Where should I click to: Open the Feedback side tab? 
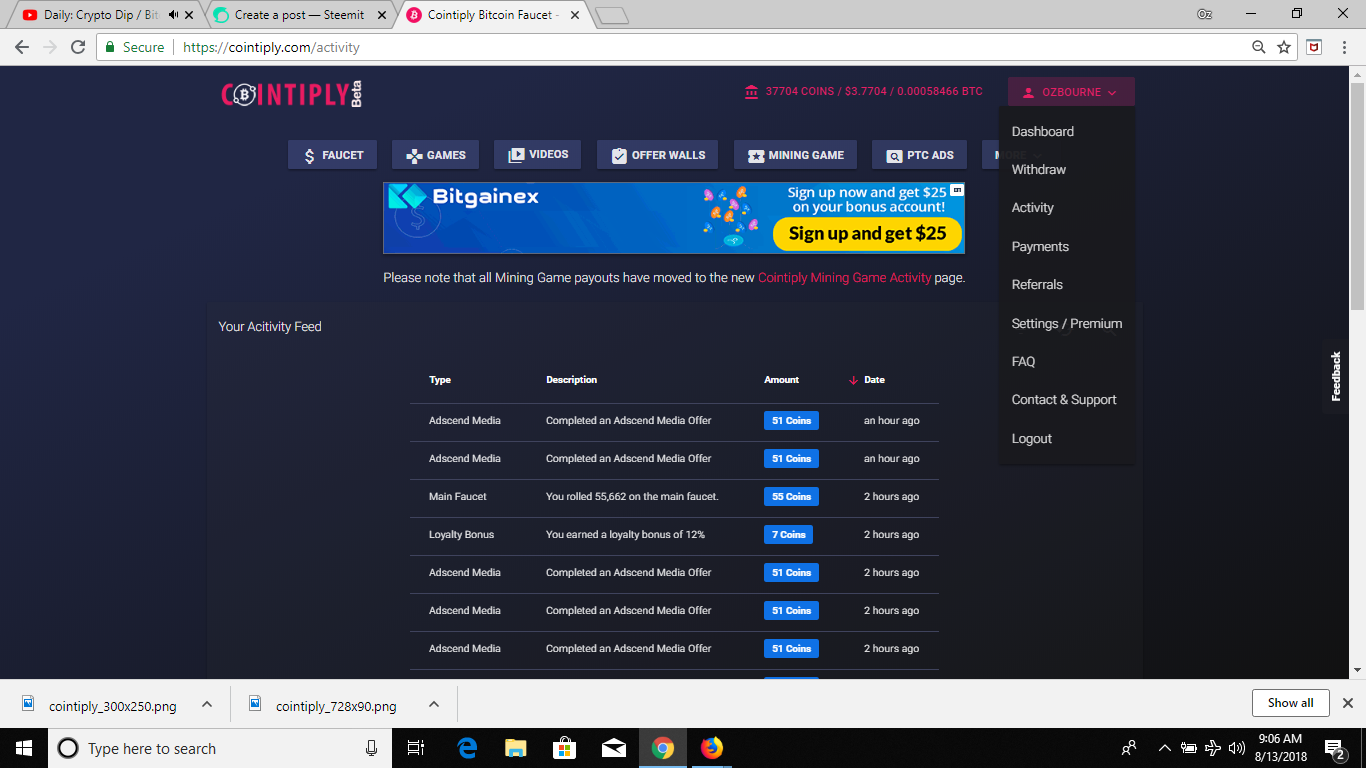point(1335,376)
